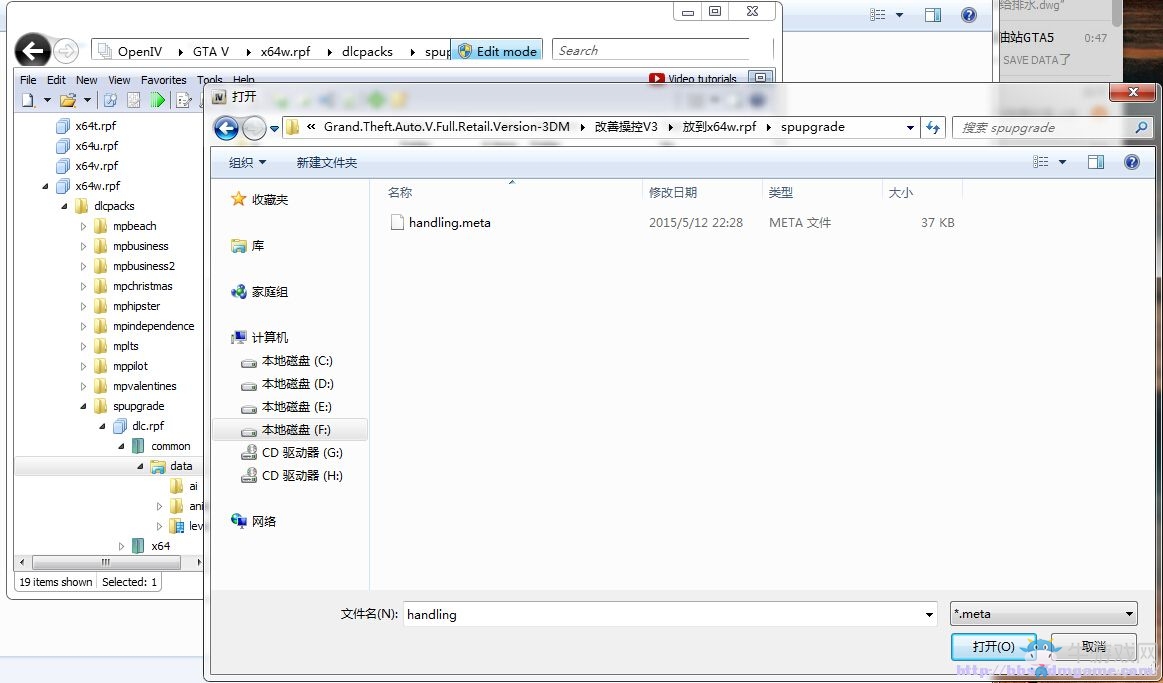Click the 取消 cancel button
The height and width of the screenshot is (683, 1163).
click(1093, 647)
